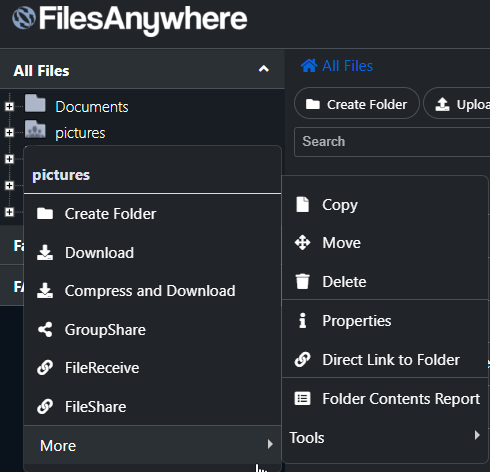Click the folder icon in Create Folder button
Viewport: 490px width, 472px height.
313,104
